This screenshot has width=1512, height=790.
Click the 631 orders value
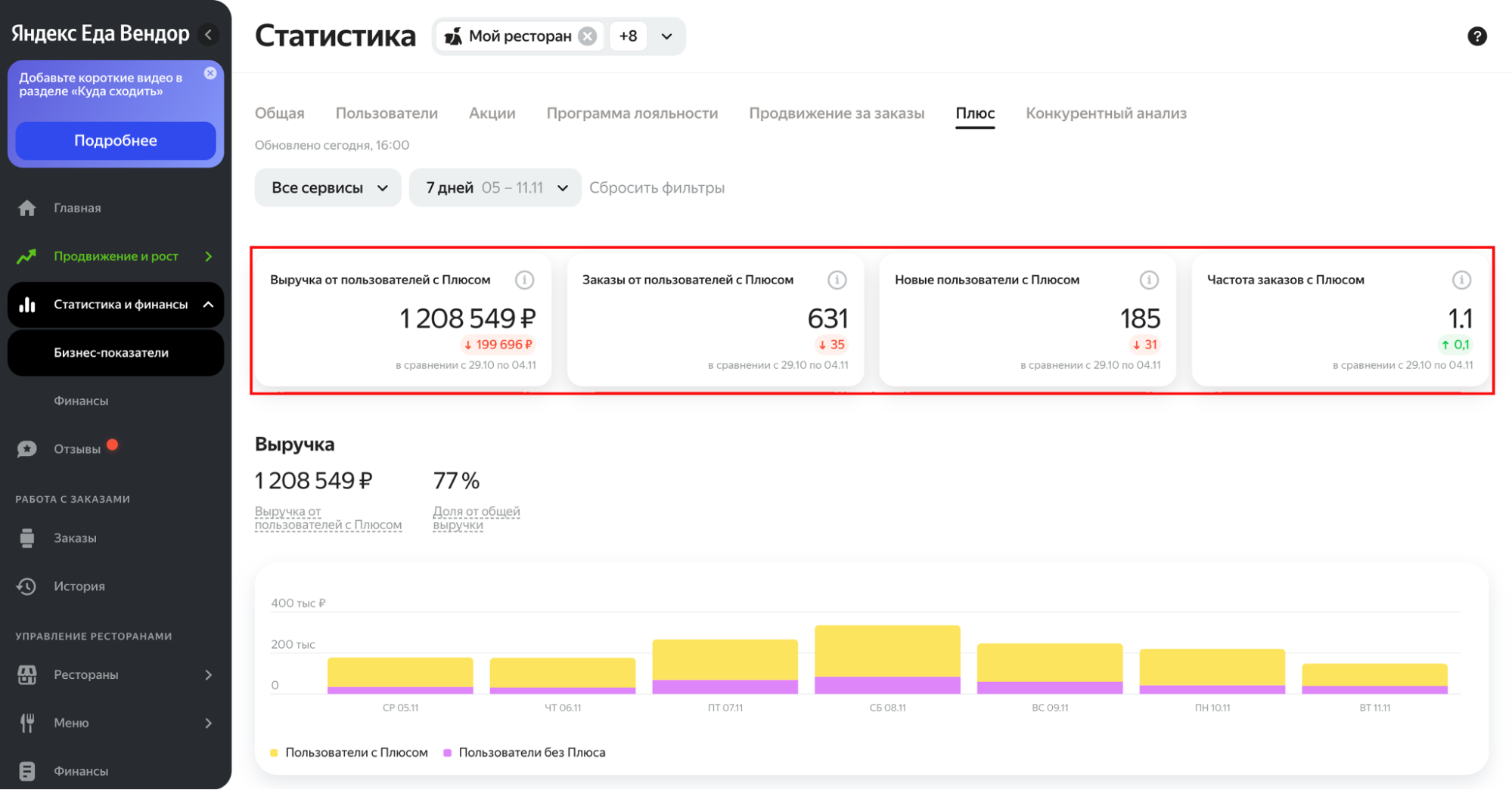827,319
